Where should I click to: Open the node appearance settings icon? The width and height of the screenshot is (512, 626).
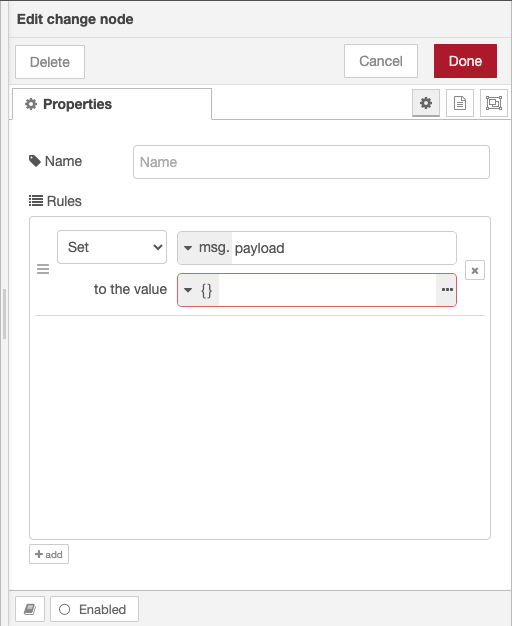pos(494,103)
